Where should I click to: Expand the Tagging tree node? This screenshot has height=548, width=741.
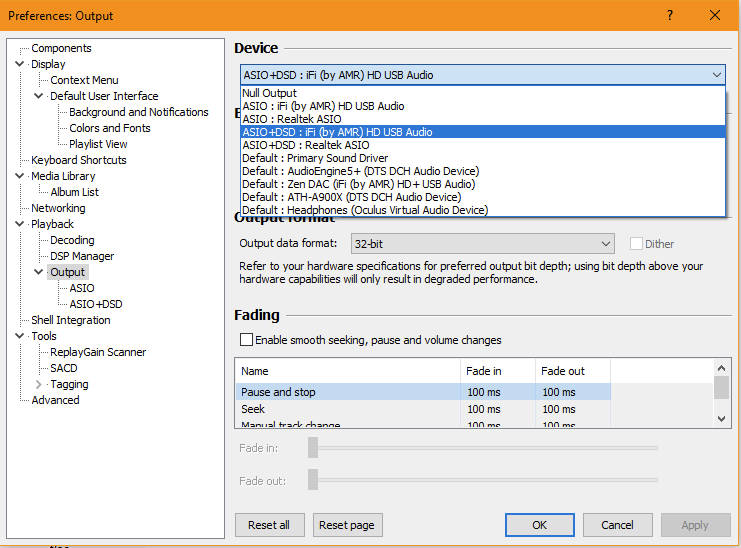pyautogui.click(x=39, y=384)
